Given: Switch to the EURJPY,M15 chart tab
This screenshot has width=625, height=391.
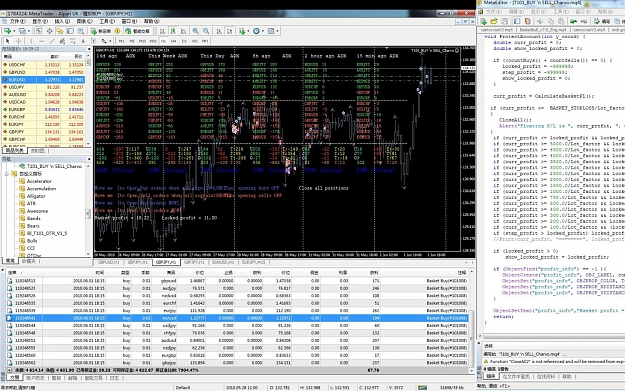Looking at the screenshot, I should point(253,262).
